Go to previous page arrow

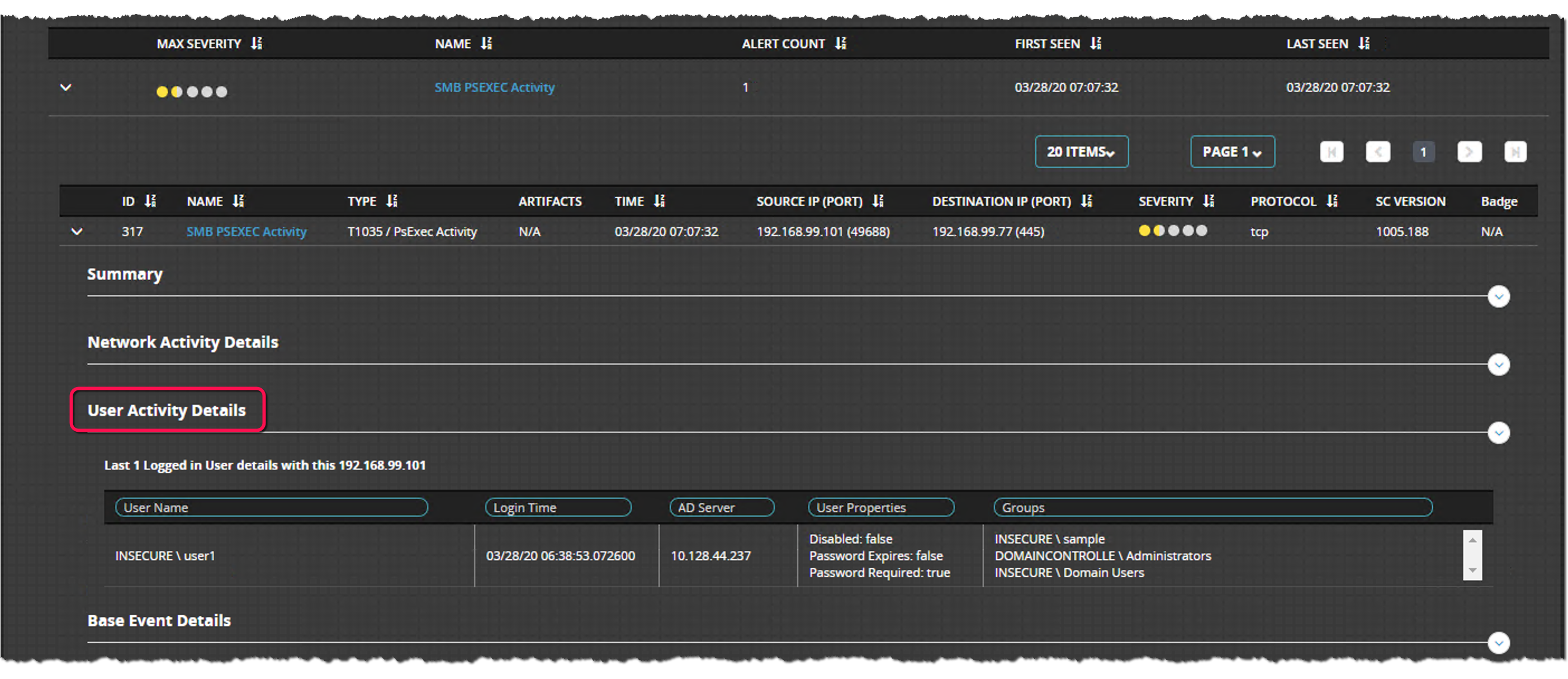(1377, 152)
